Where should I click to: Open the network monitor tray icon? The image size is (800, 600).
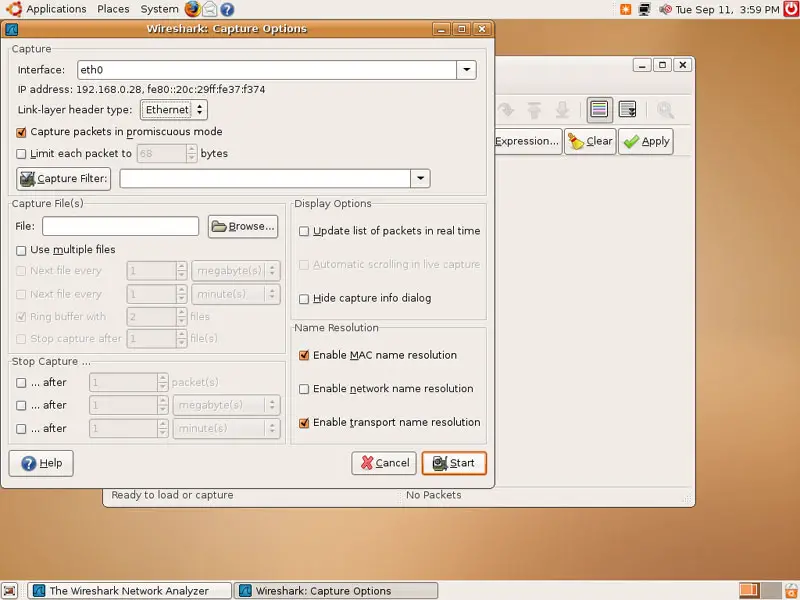644,9
